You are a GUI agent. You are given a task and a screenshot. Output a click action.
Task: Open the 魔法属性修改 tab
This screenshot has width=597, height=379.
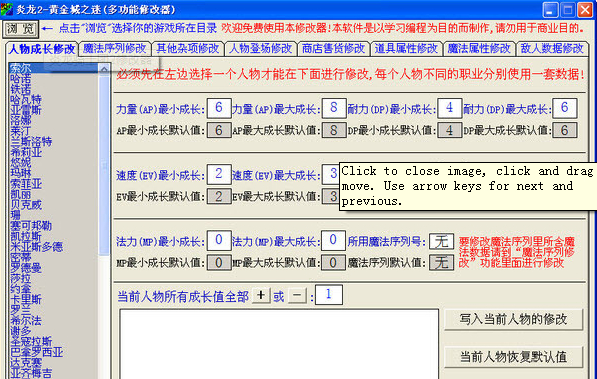pos(479,49)
